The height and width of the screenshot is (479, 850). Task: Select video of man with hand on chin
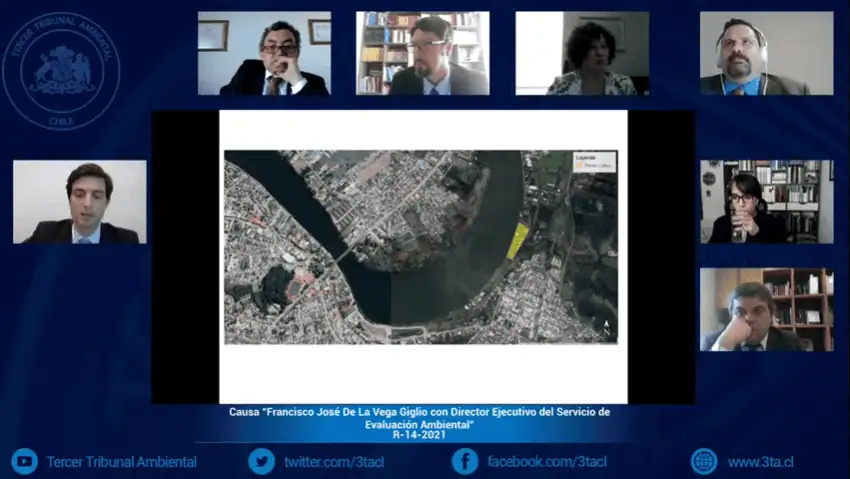pos(264,53)
